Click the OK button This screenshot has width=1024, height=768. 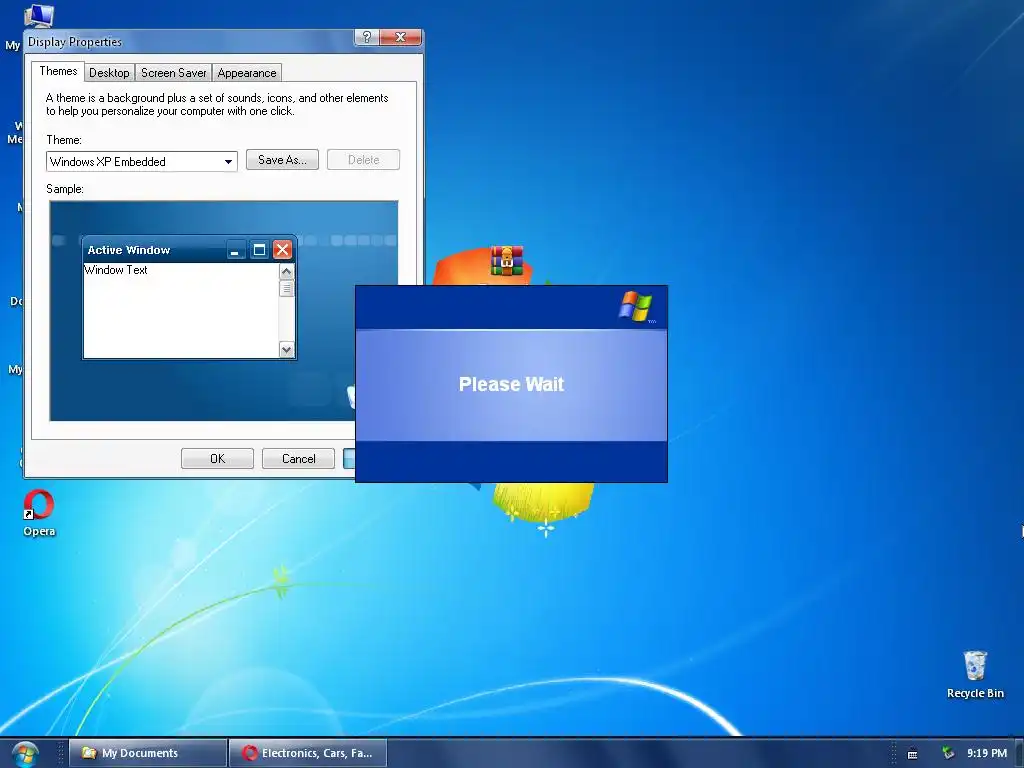[217, 458]
